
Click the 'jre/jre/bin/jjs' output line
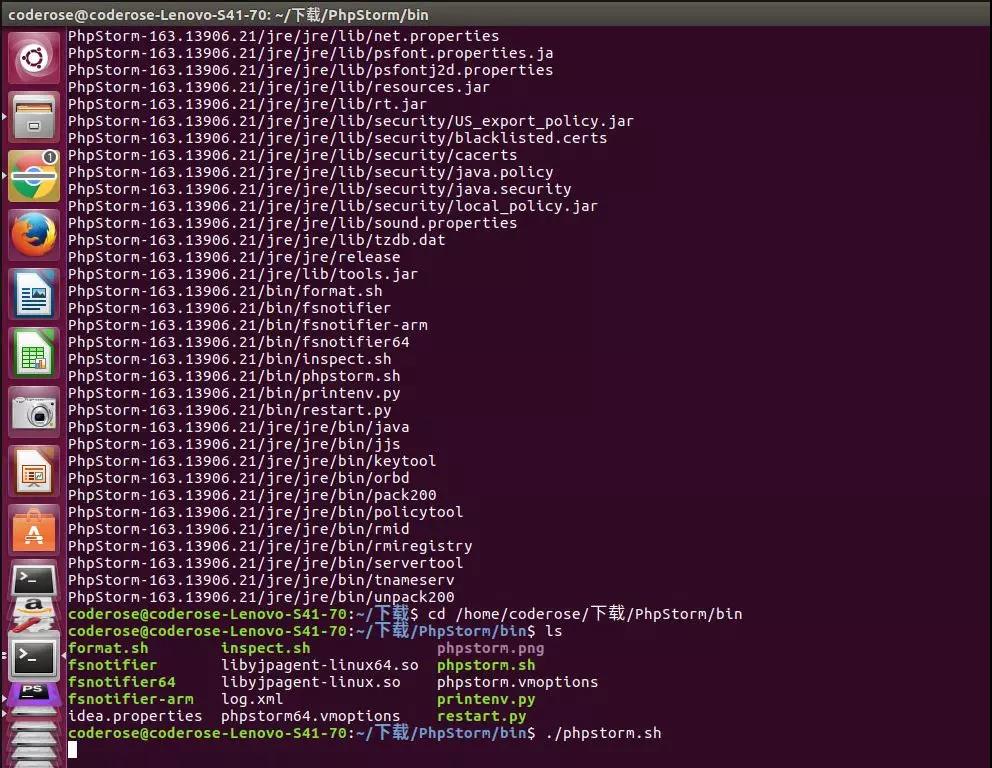point(234,444)
